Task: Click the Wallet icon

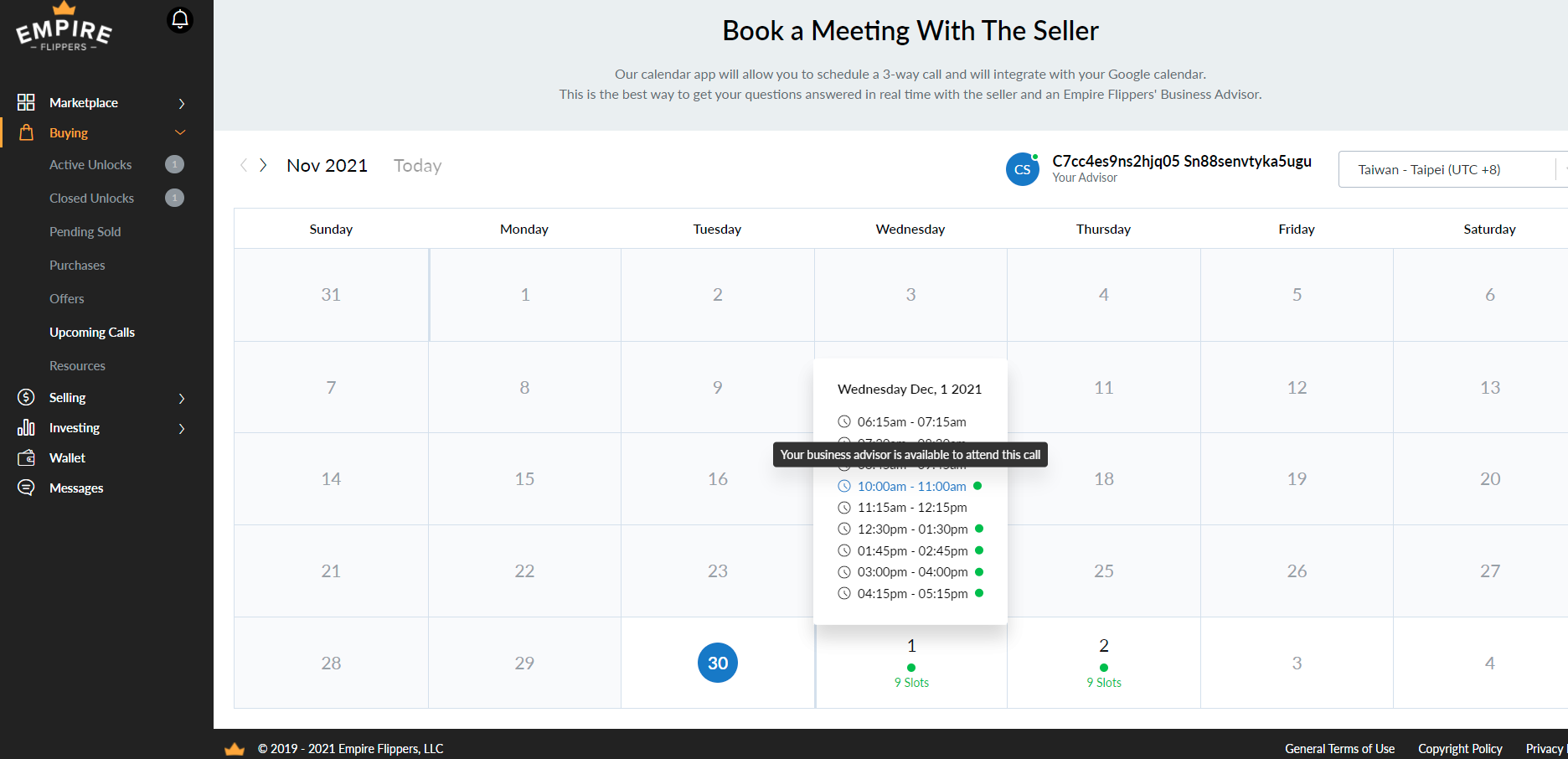Action: (26, 457)
